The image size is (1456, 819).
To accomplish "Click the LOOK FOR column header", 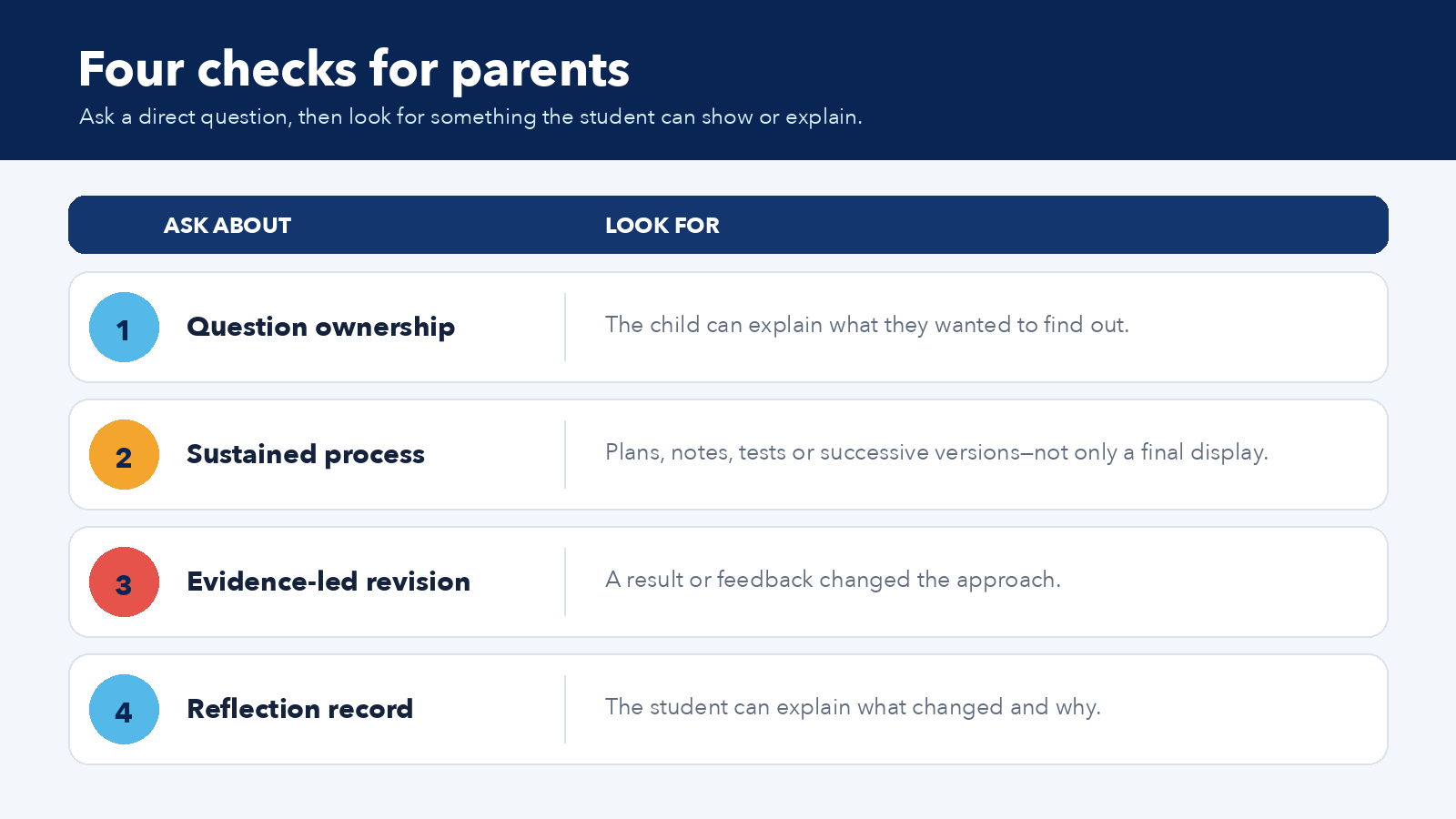I will point(662,226).
